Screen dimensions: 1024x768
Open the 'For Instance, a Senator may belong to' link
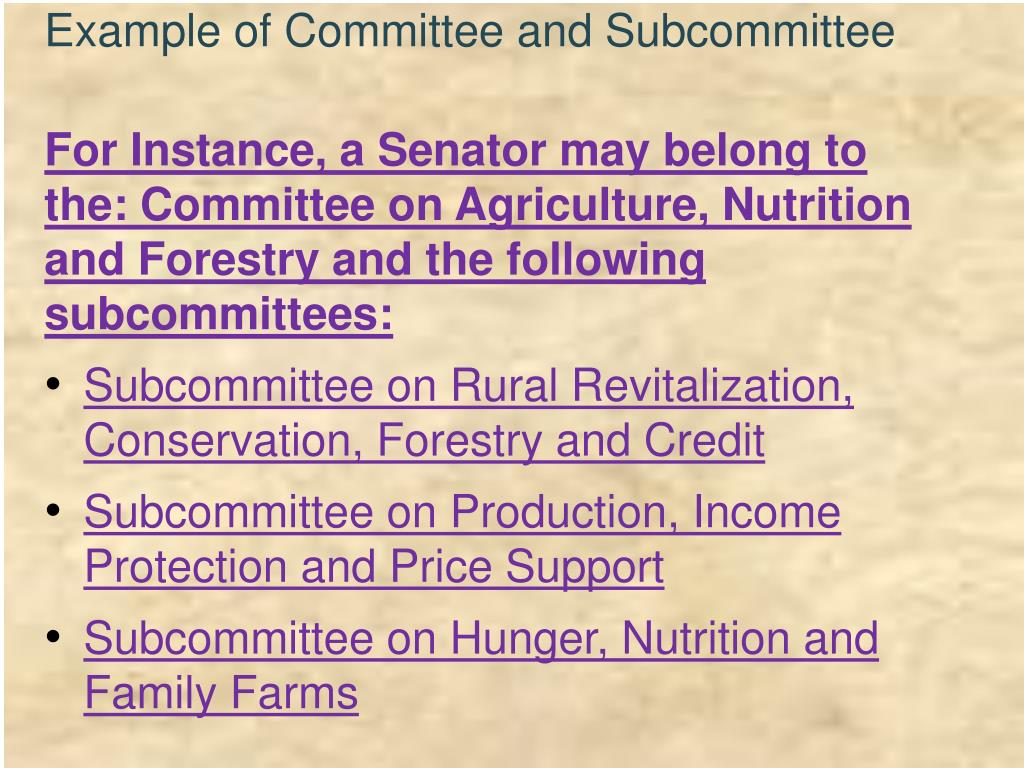pyautogui.click(x=456, y=152)
